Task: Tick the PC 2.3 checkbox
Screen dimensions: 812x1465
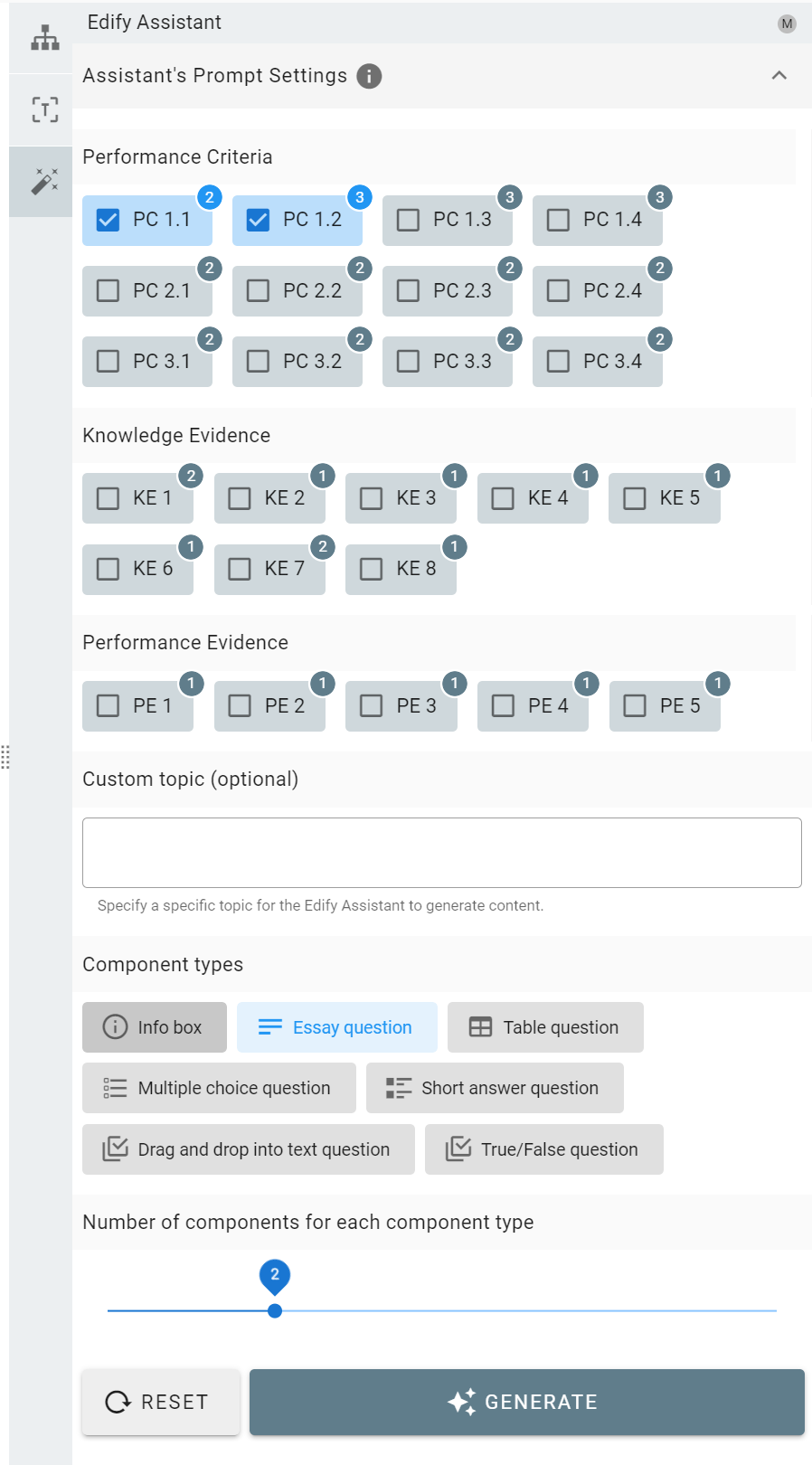Action: point(408,290)
